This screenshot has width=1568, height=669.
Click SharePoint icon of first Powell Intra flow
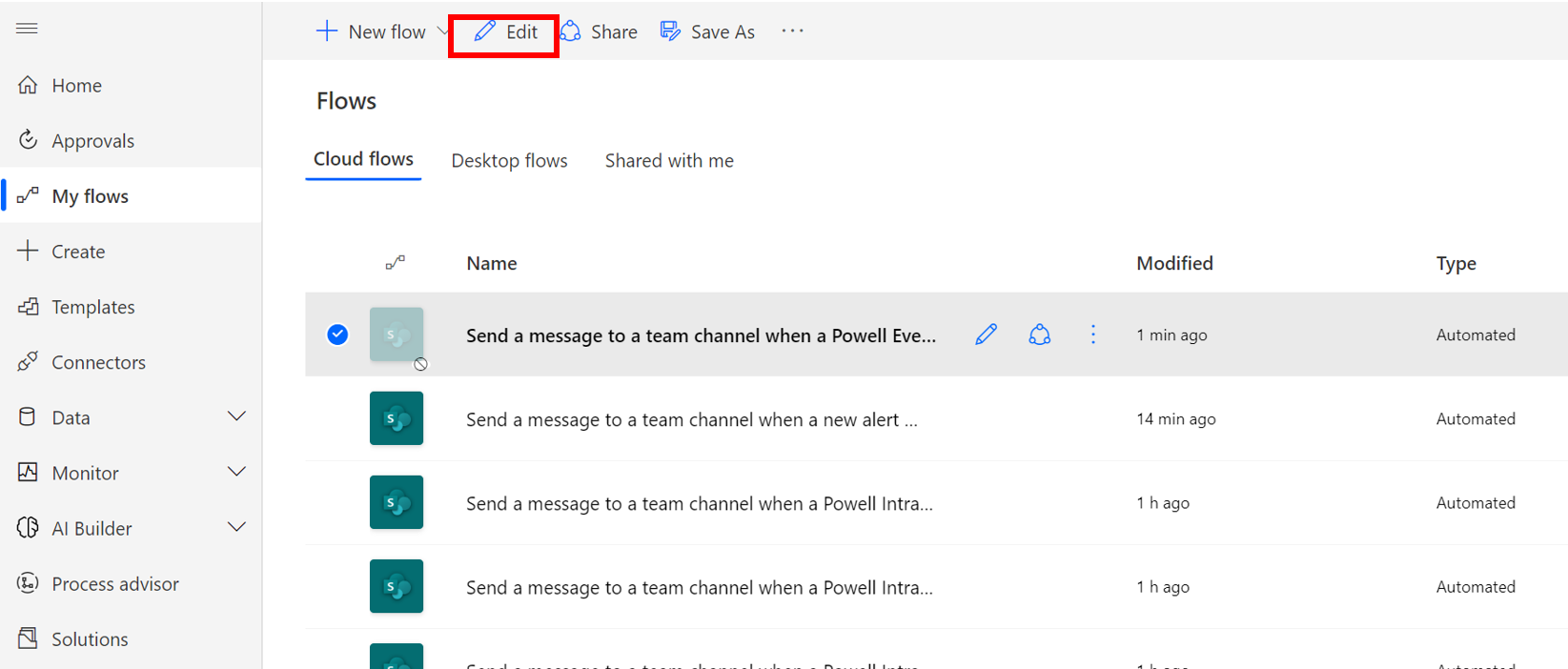(x=397, y=502)
